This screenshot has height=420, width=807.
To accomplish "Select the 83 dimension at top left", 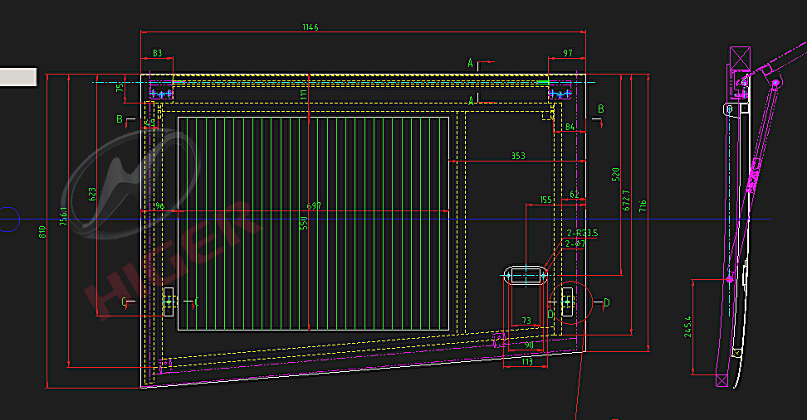I will [x=158, y=52].
